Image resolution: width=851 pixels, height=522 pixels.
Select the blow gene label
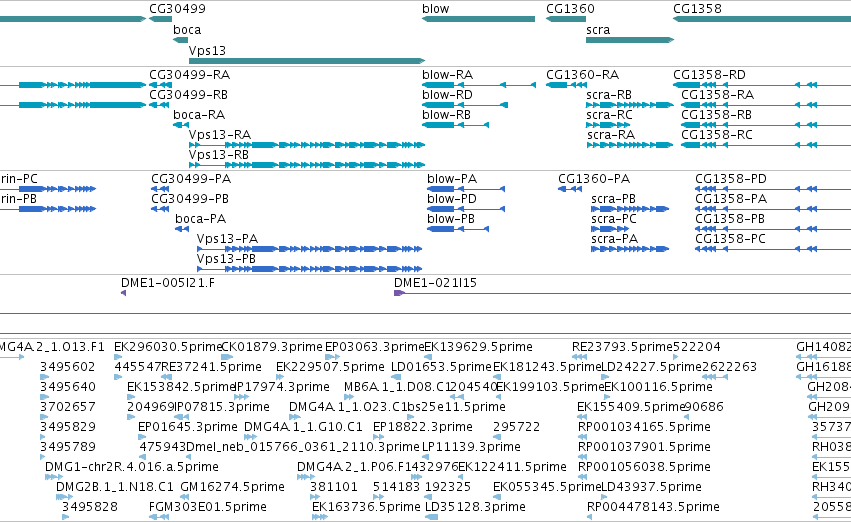pos(436,9)
